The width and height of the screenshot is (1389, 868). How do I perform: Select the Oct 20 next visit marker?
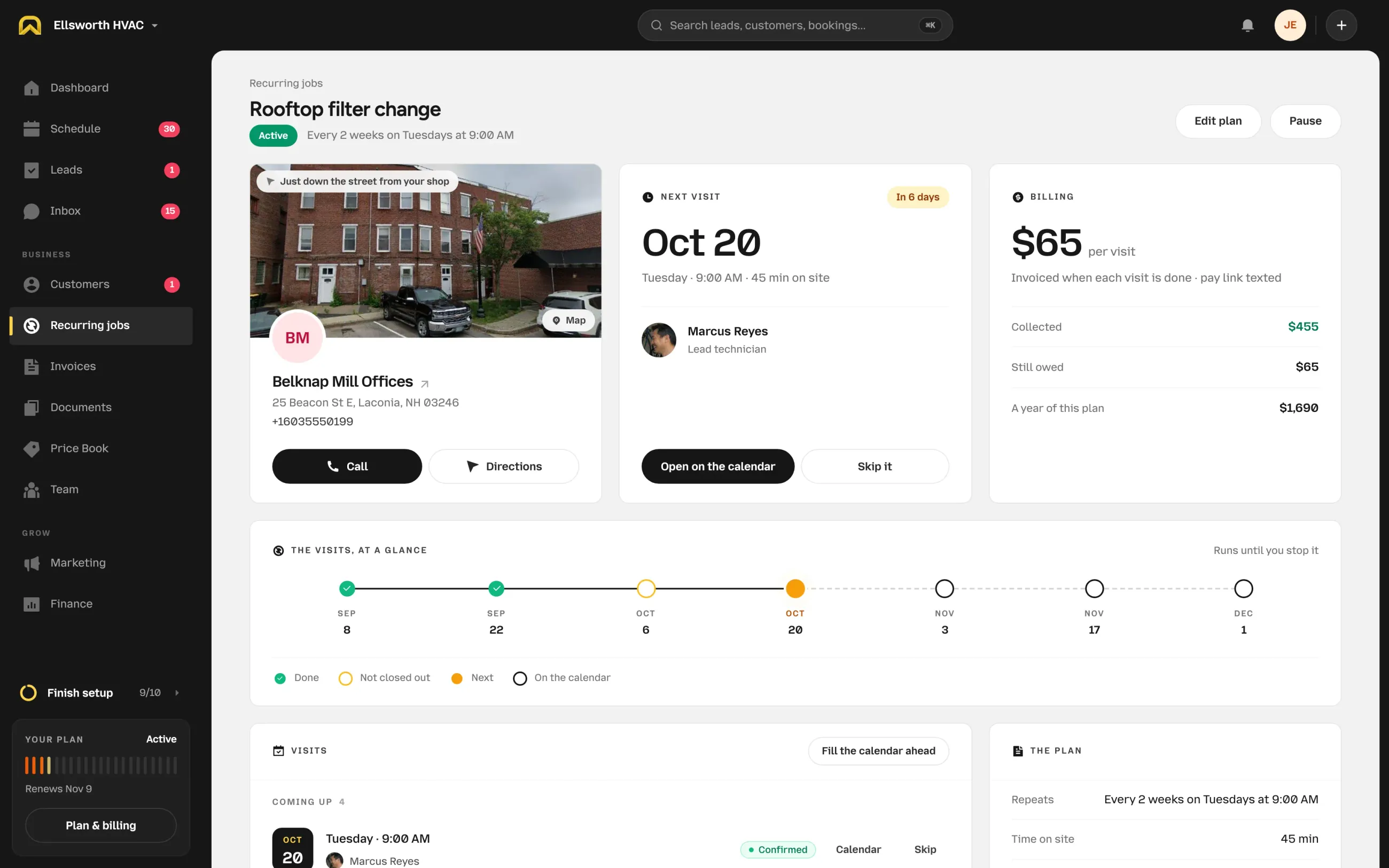point(795,589)
